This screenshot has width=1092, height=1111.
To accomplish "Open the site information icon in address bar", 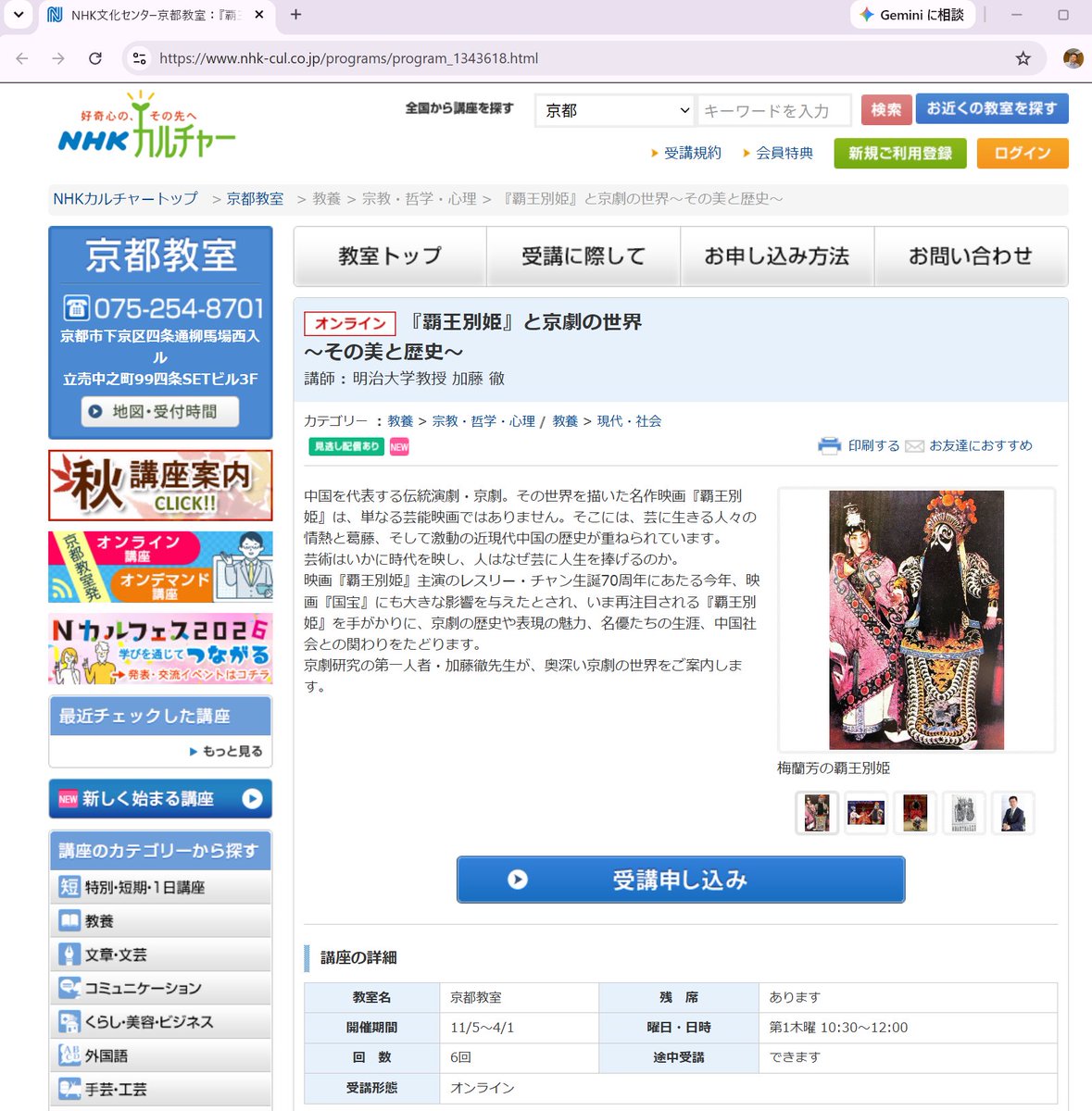I will coord(139,58).
